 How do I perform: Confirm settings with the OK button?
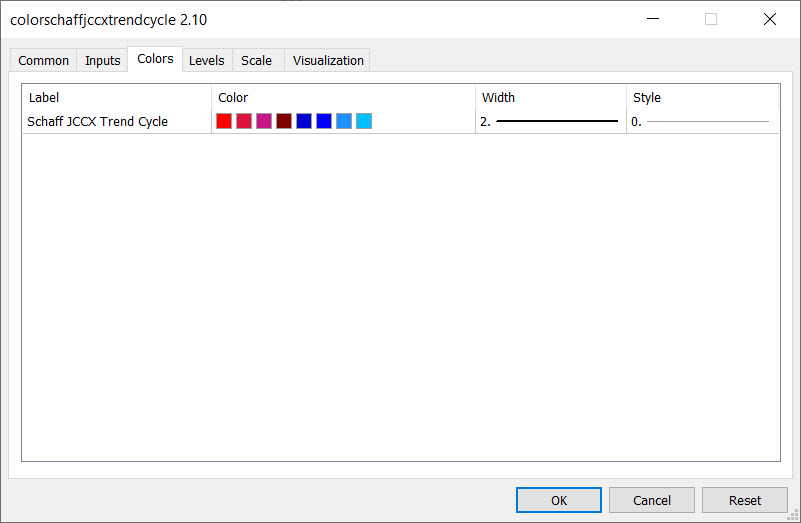[559, 500]
